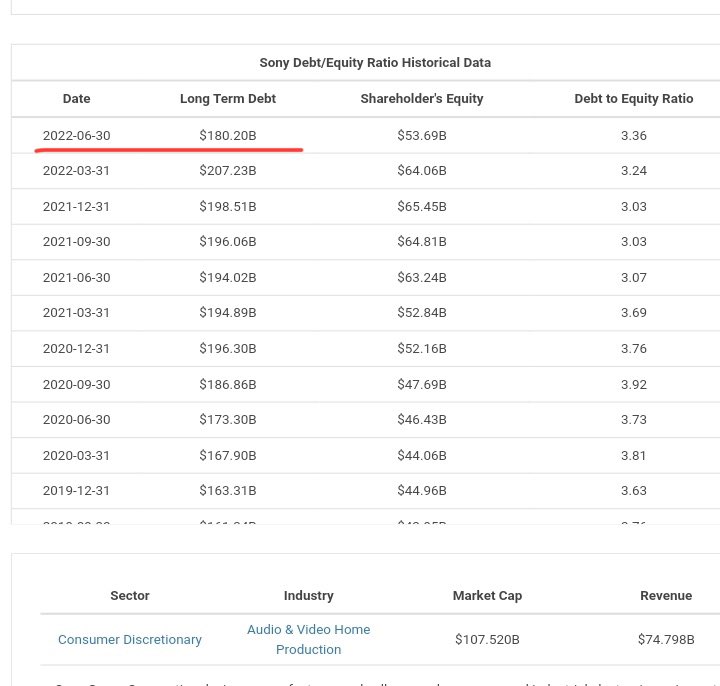Click the equity value $64.06B

point(422,171)
